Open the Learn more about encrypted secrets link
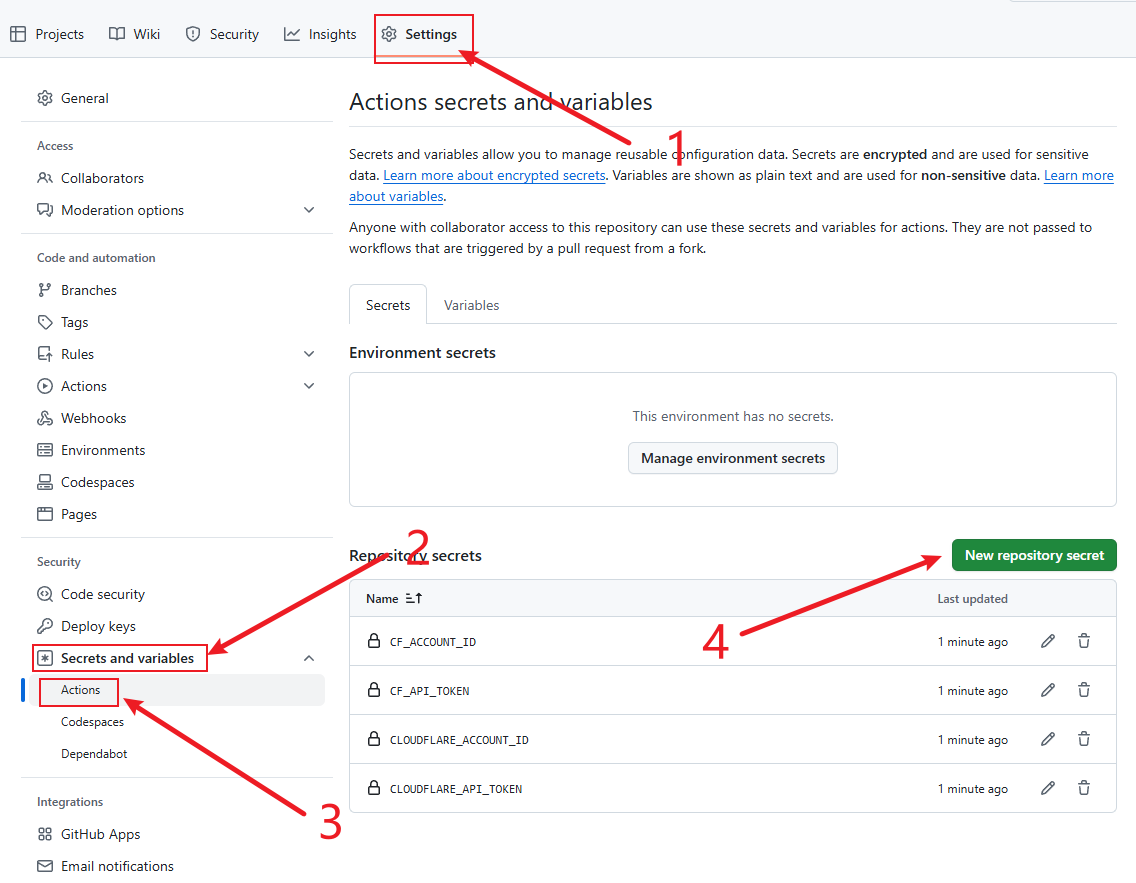 [x=494, y=175]
